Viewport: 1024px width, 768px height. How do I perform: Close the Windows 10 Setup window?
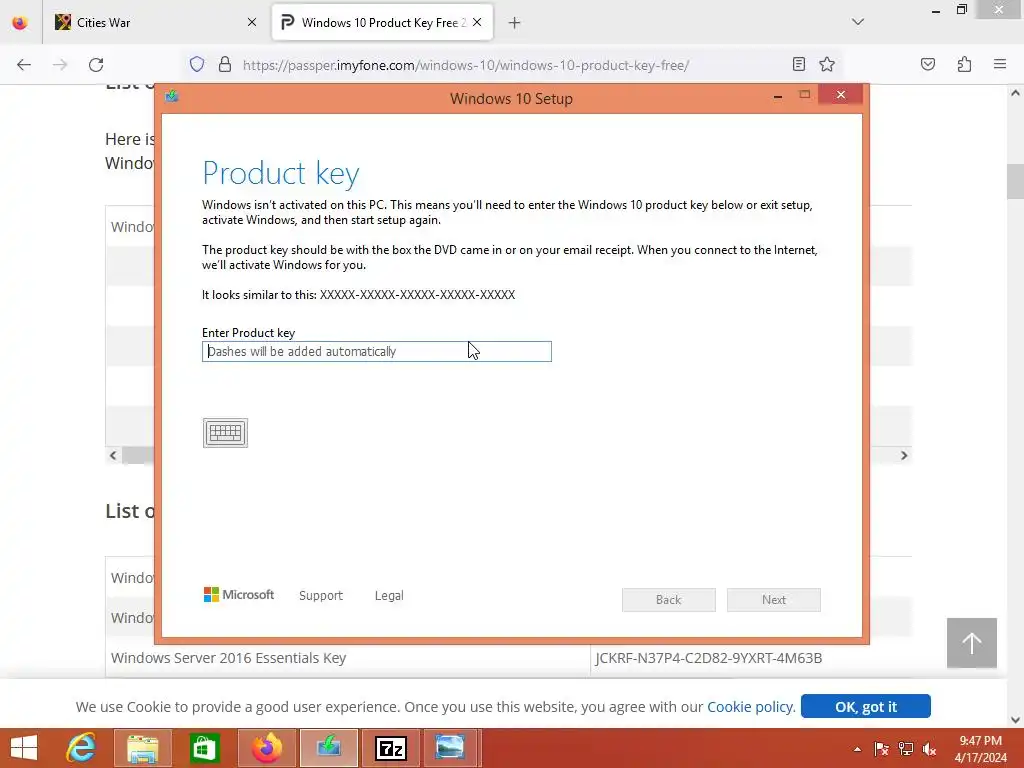click(840, 95)
